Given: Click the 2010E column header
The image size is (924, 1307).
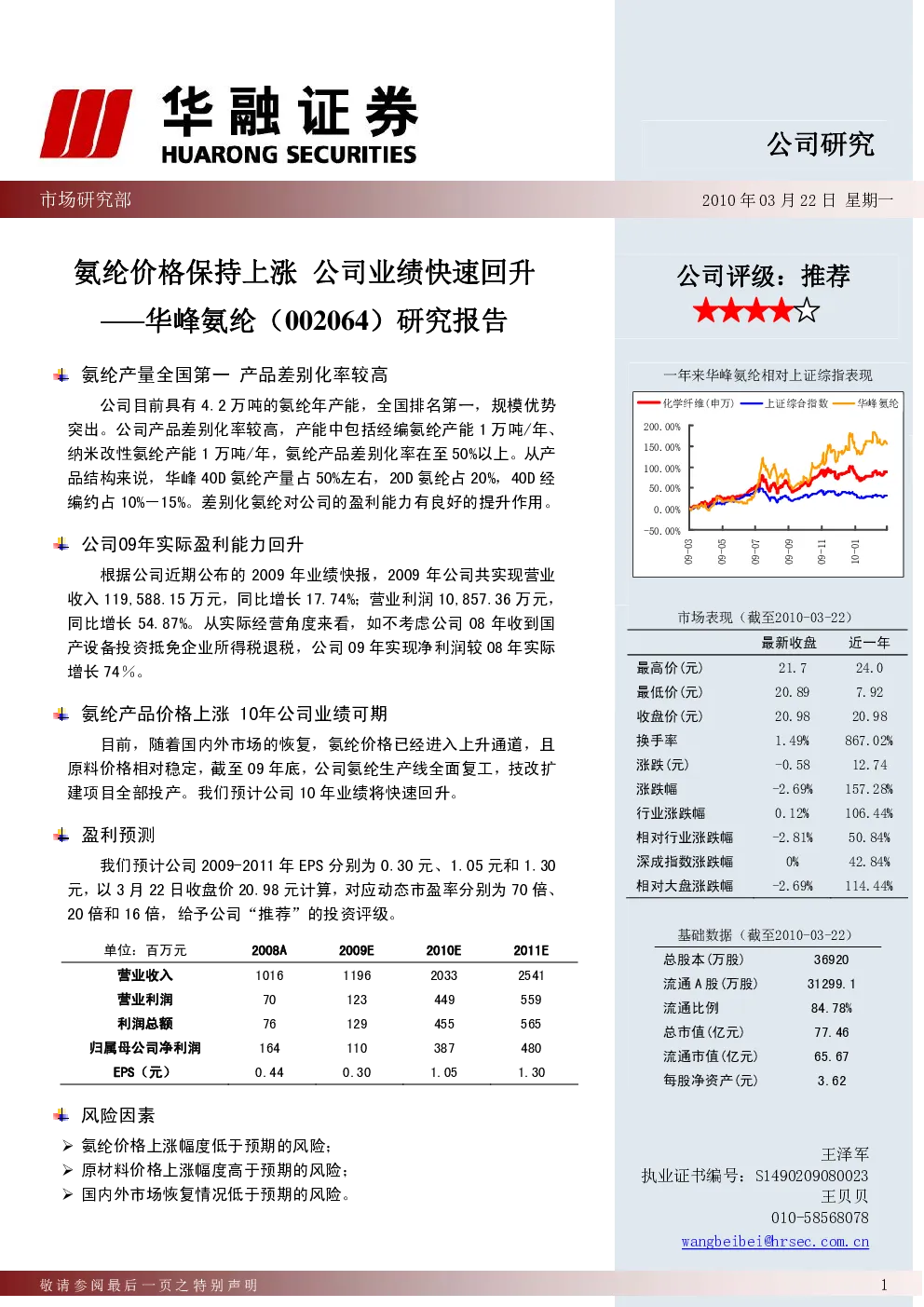Looking at the screenshot, I should tap(444, 950).
